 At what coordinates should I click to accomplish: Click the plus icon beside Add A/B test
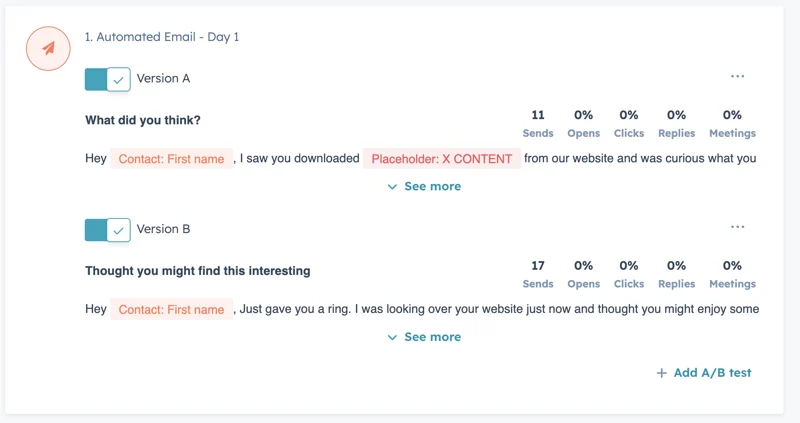click(661, 373)
